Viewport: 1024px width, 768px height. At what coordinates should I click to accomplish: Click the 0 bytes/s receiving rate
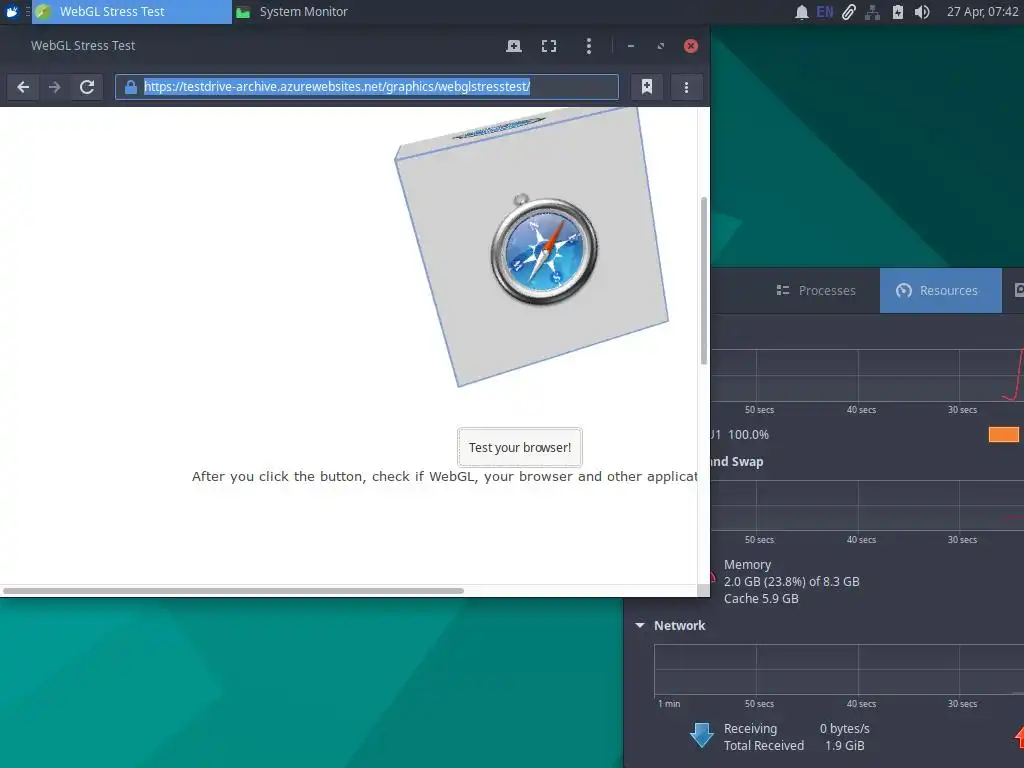[x=844, y=729]
